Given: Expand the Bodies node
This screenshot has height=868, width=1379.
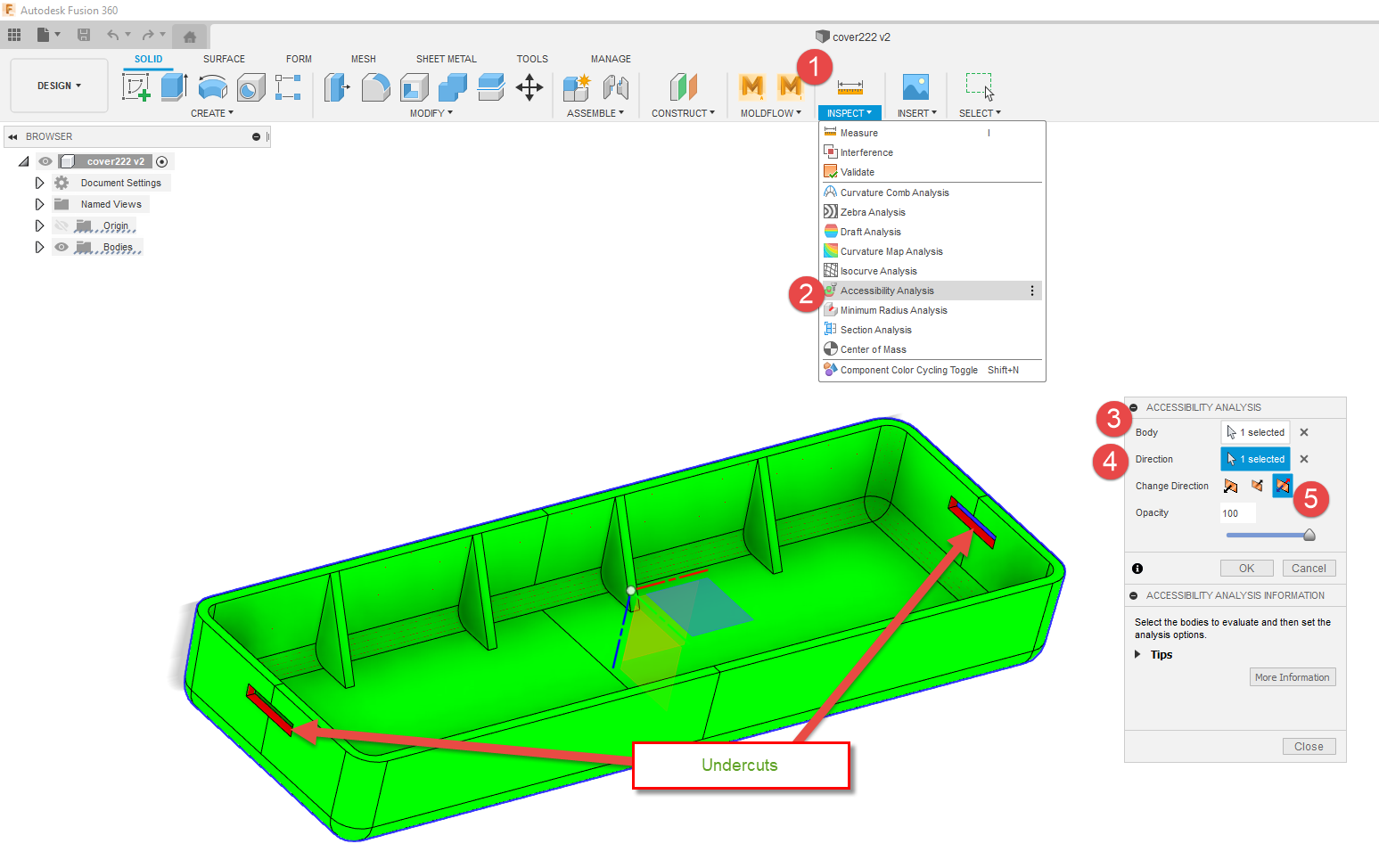Looking at the screenshot, I should coord(39,247).
